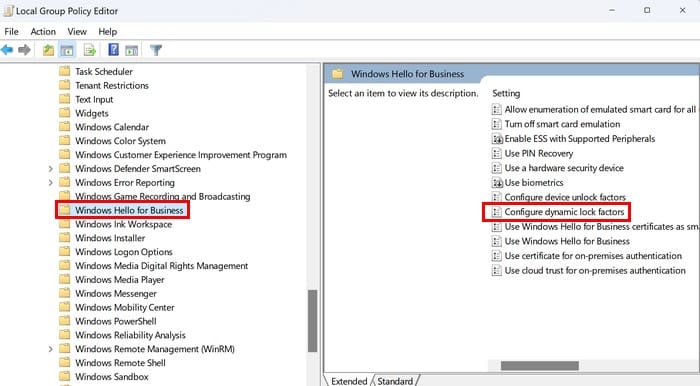The height and width of the screenshot is (386, 700).
Task: Click the tree pane vertical scrollbar thumb
Action: point(312,321)
